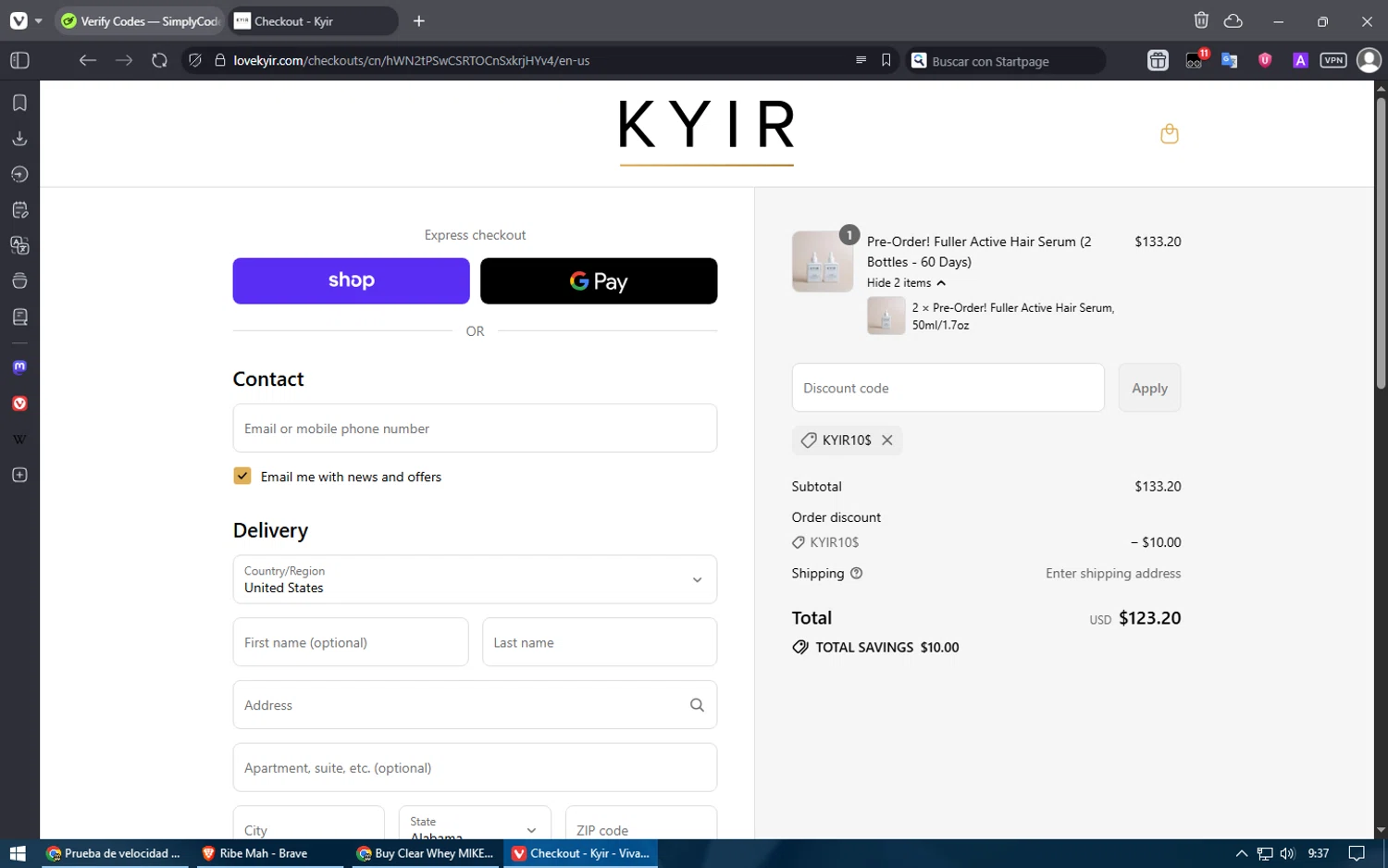Open the Vivaldi main menu icon
1388x868 pixels.
coord(19,20)
